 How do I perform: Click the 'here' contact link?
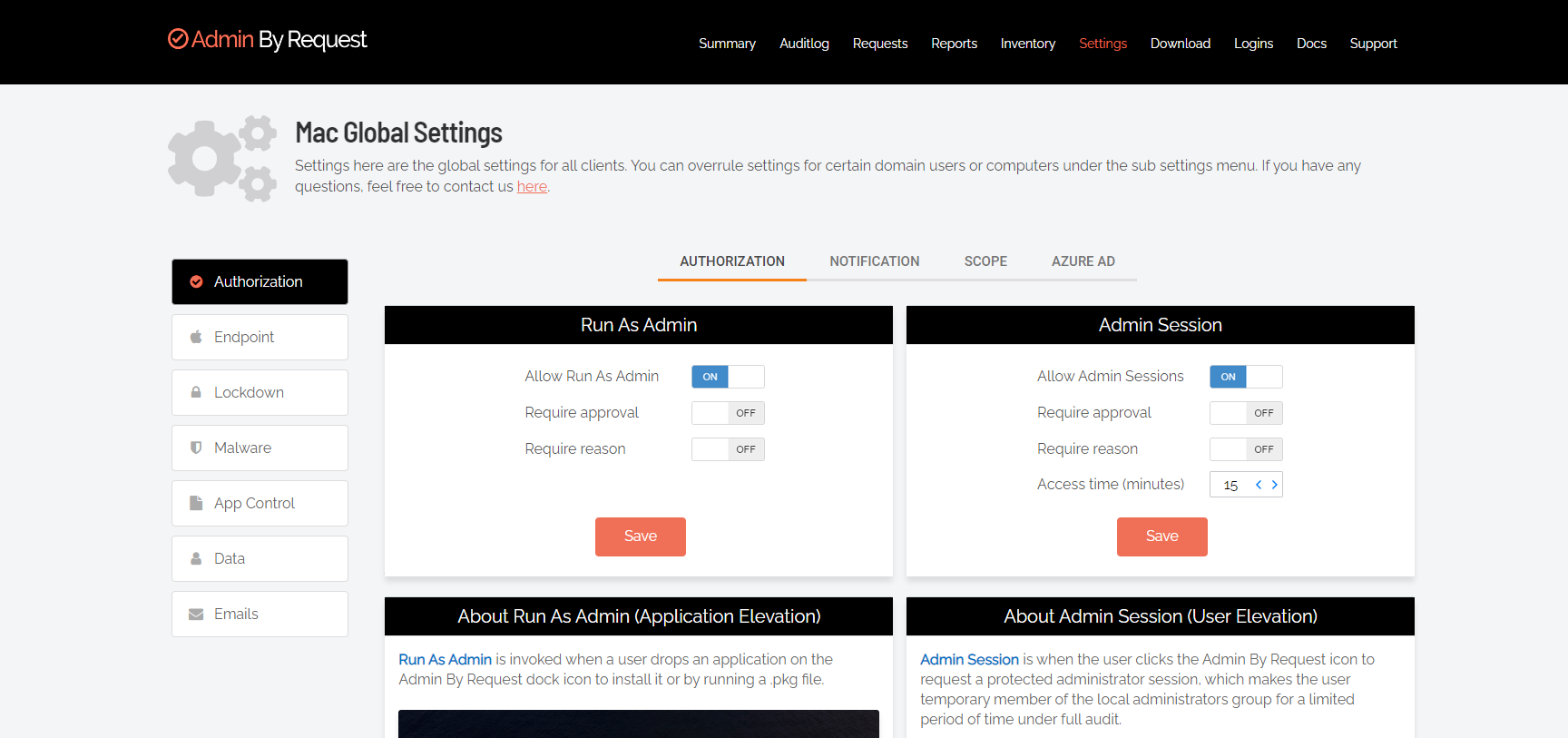click(532, 187)
